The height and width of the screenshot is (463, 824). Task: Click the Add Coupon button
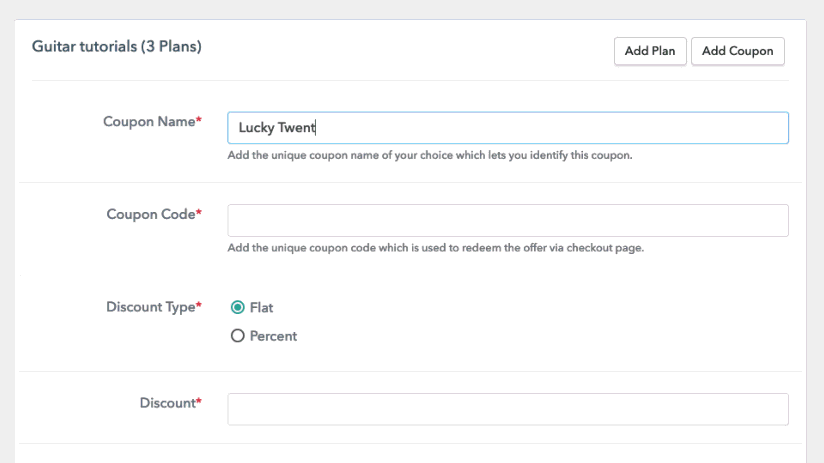tap(738, 51)
